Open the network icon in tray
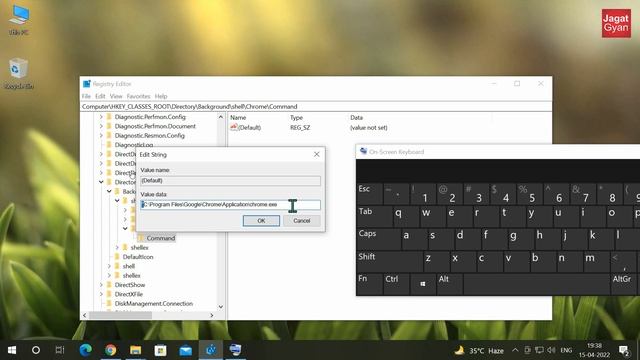 (x=539, y=350)
